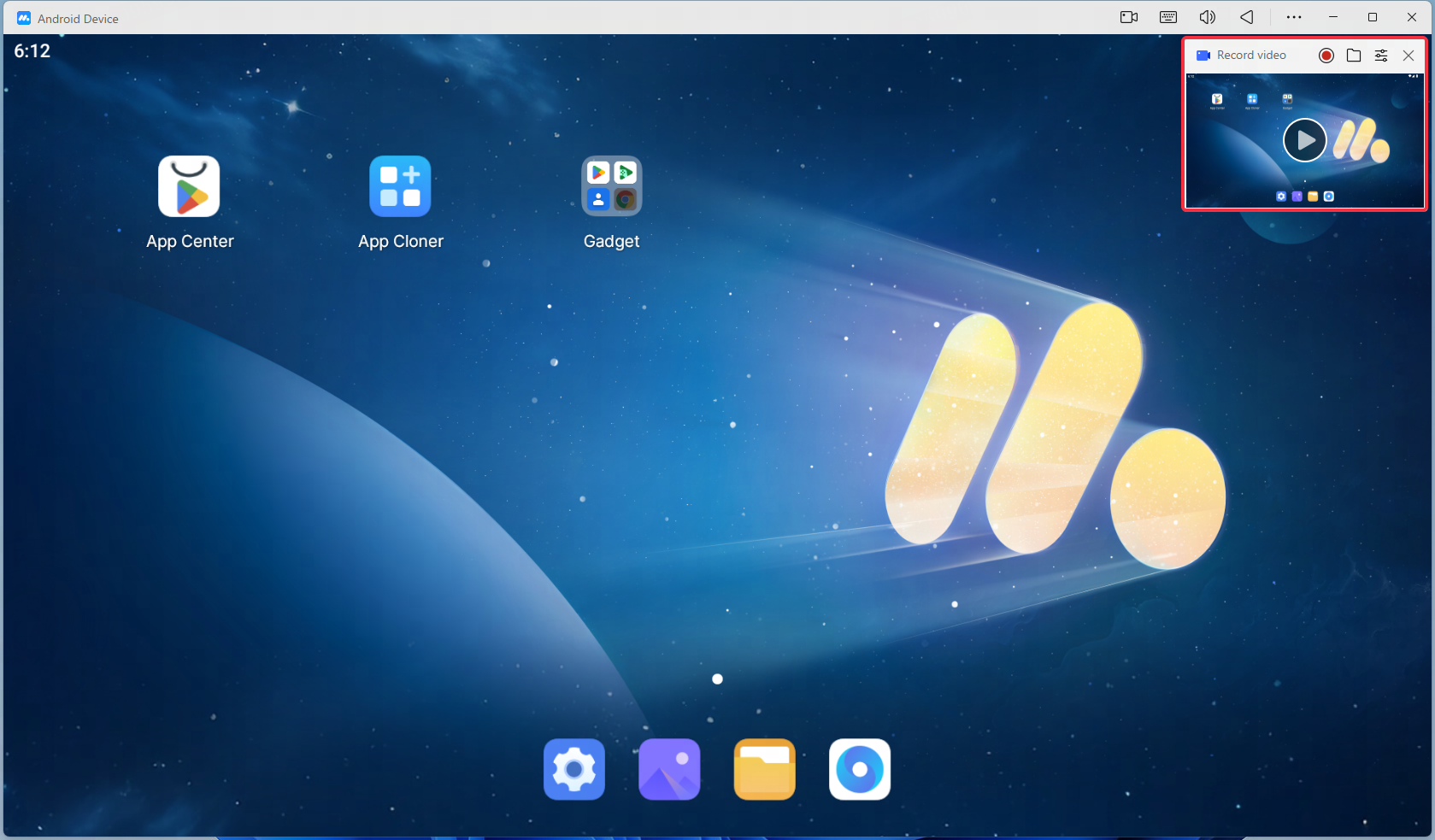The image size is (1435, 840).
Task: Click the Record video title label
Action: [x=1251, y=56]
